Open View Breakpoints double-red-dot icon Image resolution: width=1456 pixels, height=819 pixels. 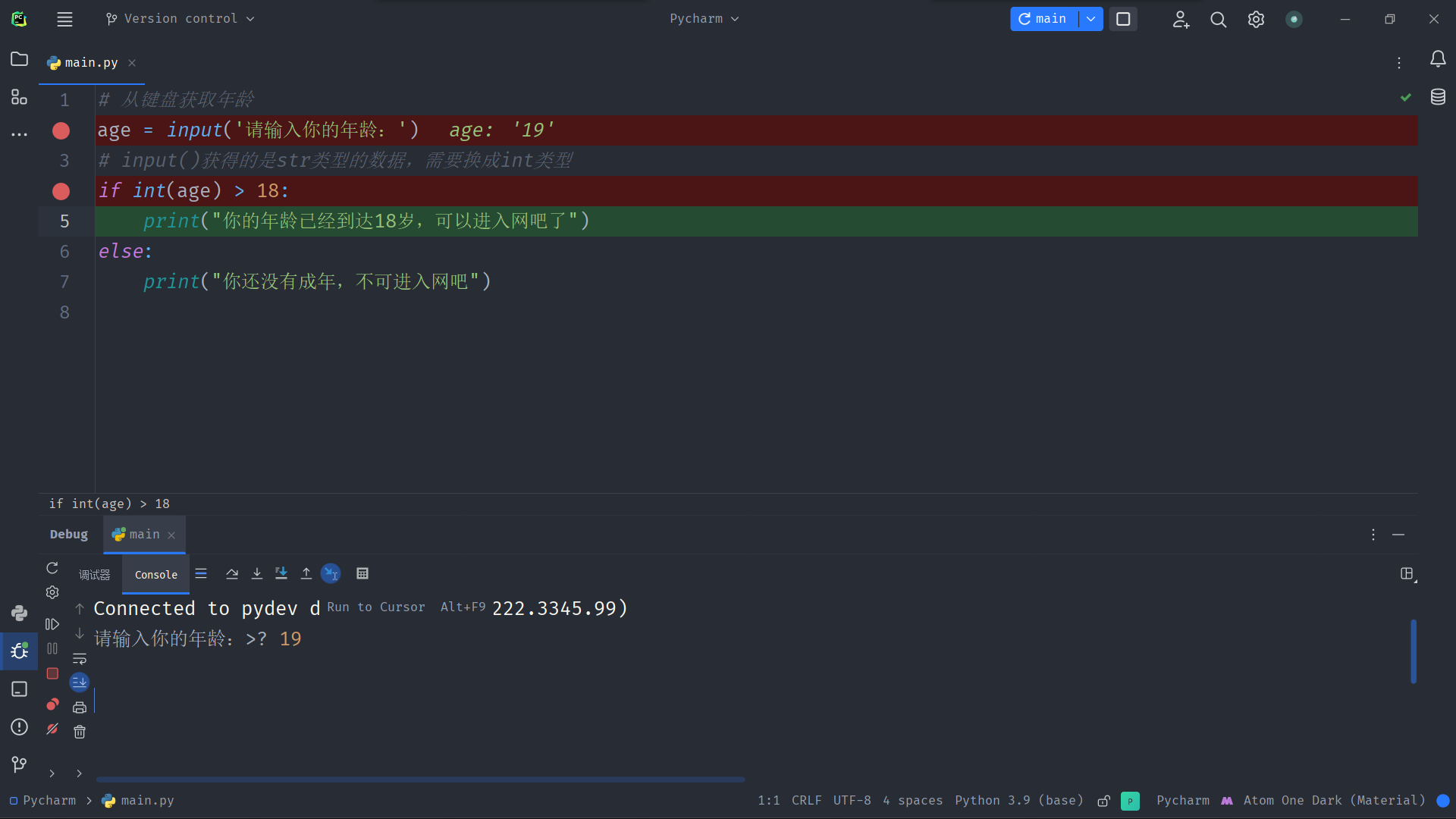coord(52,704)
